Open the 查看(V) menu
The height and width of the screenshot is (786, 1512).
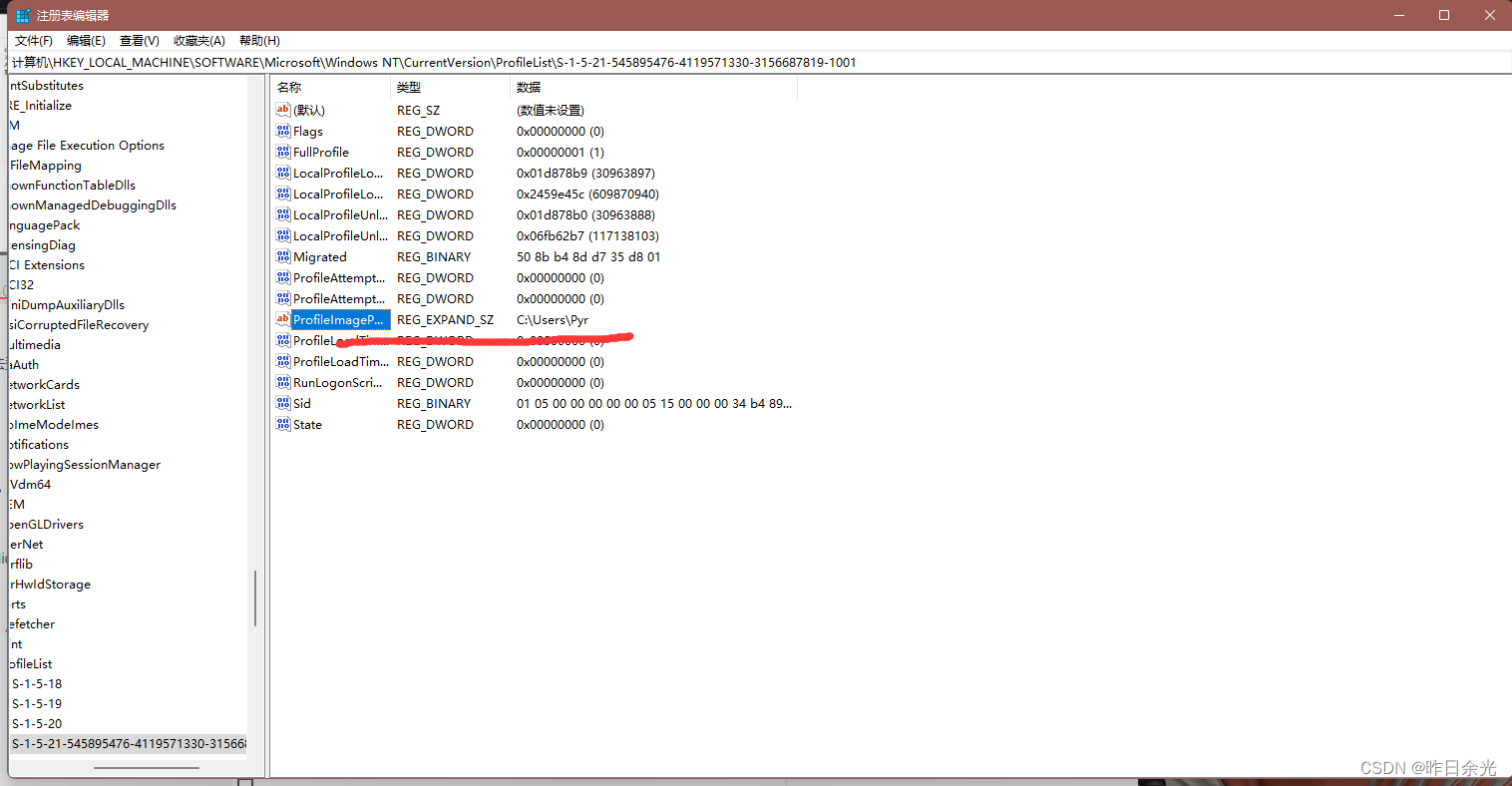point(140,41)
